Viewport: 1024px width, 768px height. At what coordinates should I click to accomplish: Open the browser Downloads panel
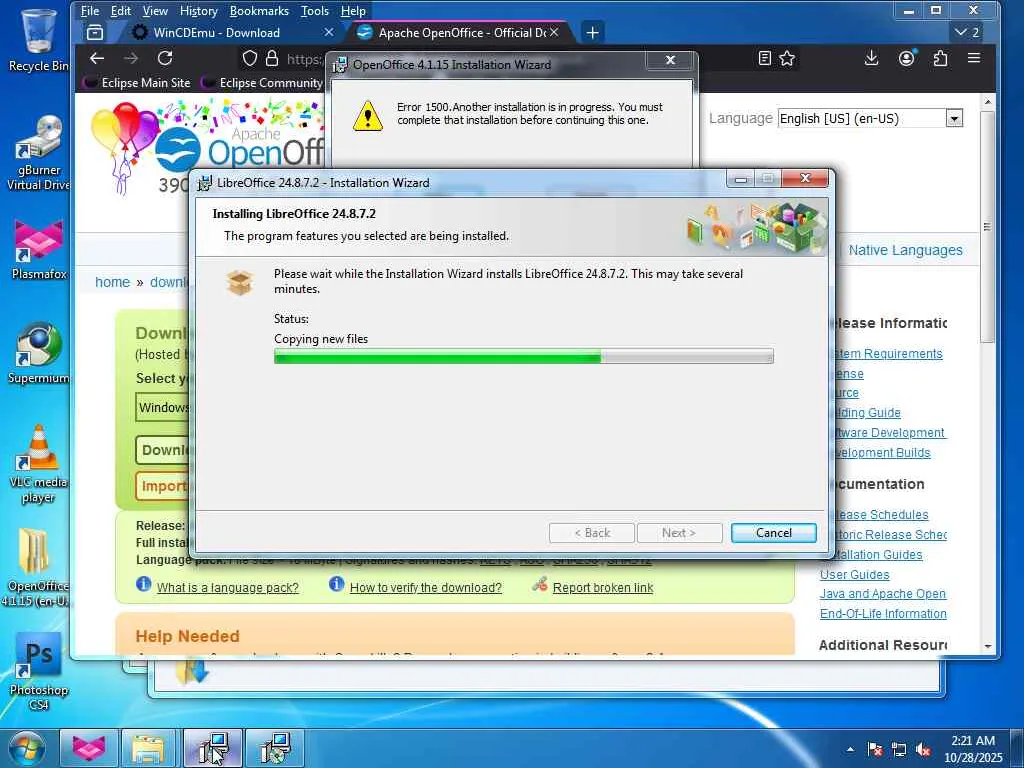(x=871, y=58)
